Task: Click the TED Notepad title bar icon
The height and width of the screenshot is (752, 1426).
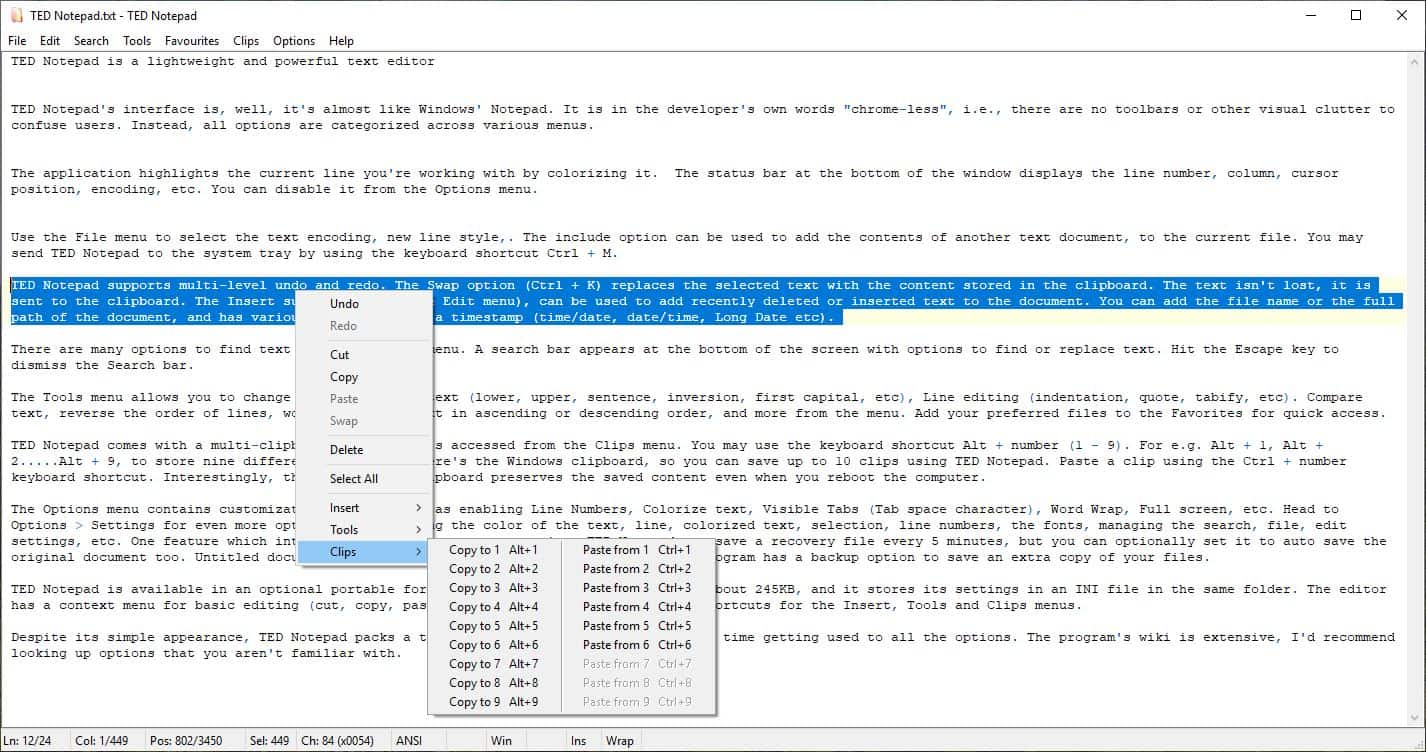Action: 15,15
